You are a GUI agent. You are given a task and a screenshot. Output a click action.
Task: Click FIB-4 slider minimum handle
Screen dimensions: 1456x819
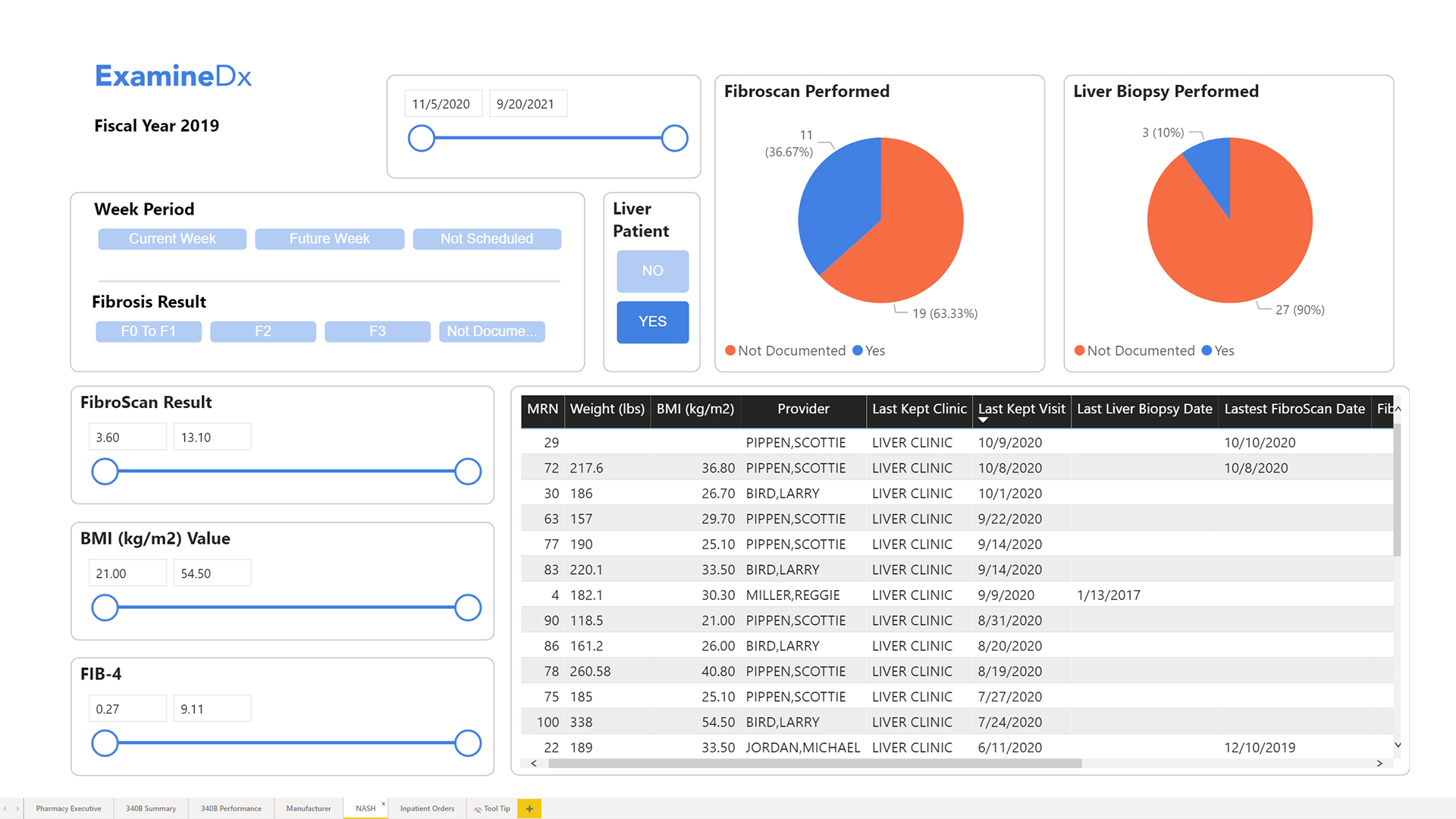tap(105, 743)
